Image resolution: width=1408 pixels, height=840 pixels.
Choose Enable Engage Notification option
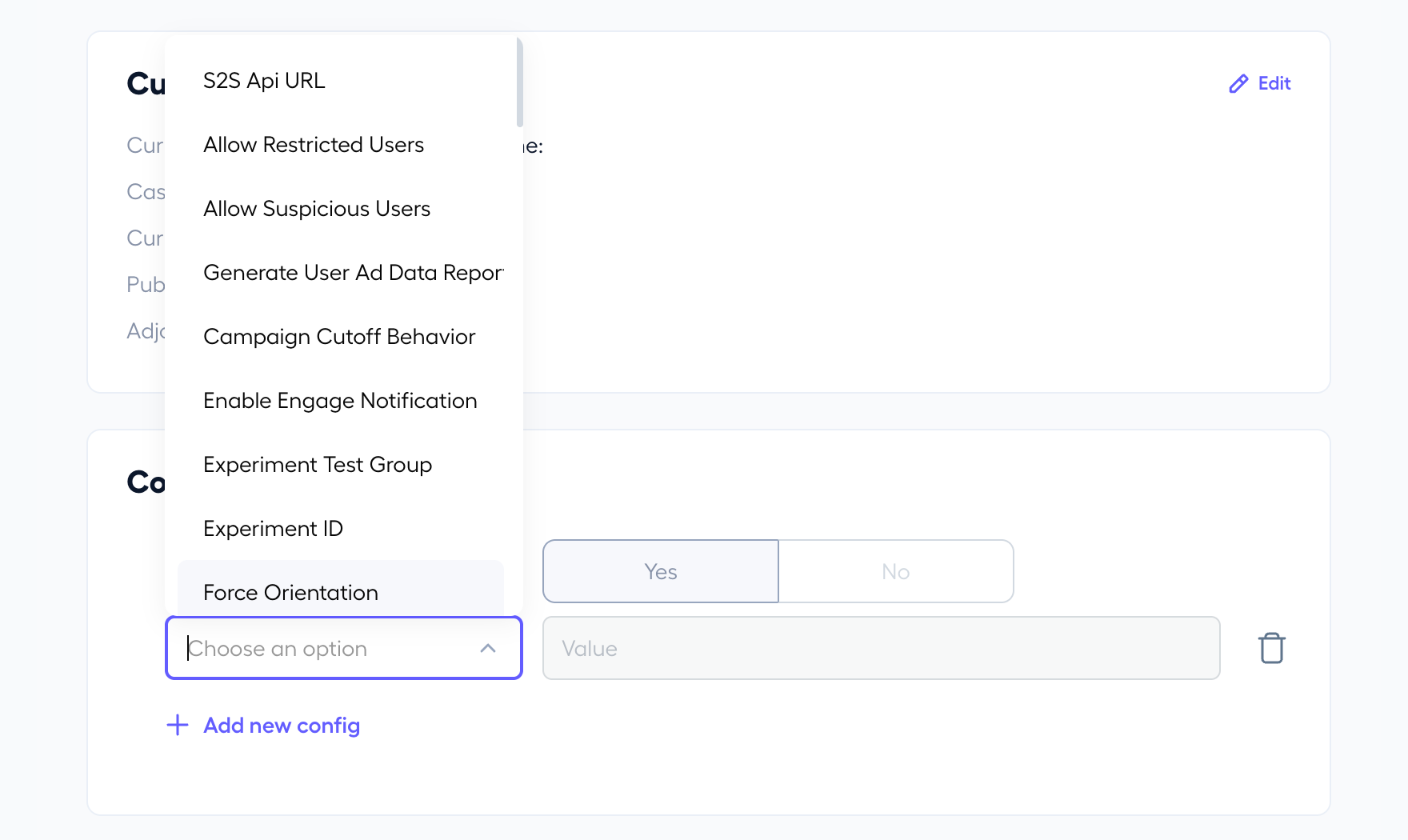[x=341, y=400]
